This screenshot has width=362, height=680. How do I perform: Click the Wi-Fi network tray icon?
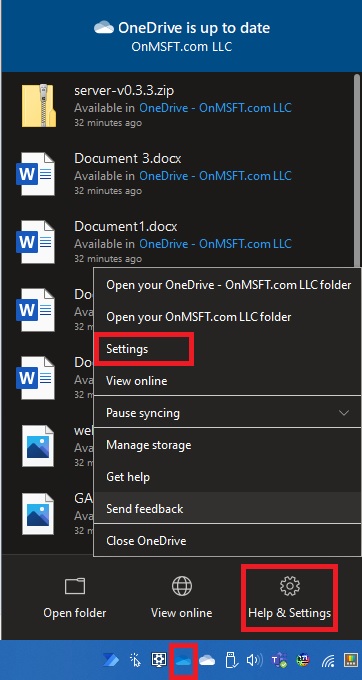coord(328,661)
